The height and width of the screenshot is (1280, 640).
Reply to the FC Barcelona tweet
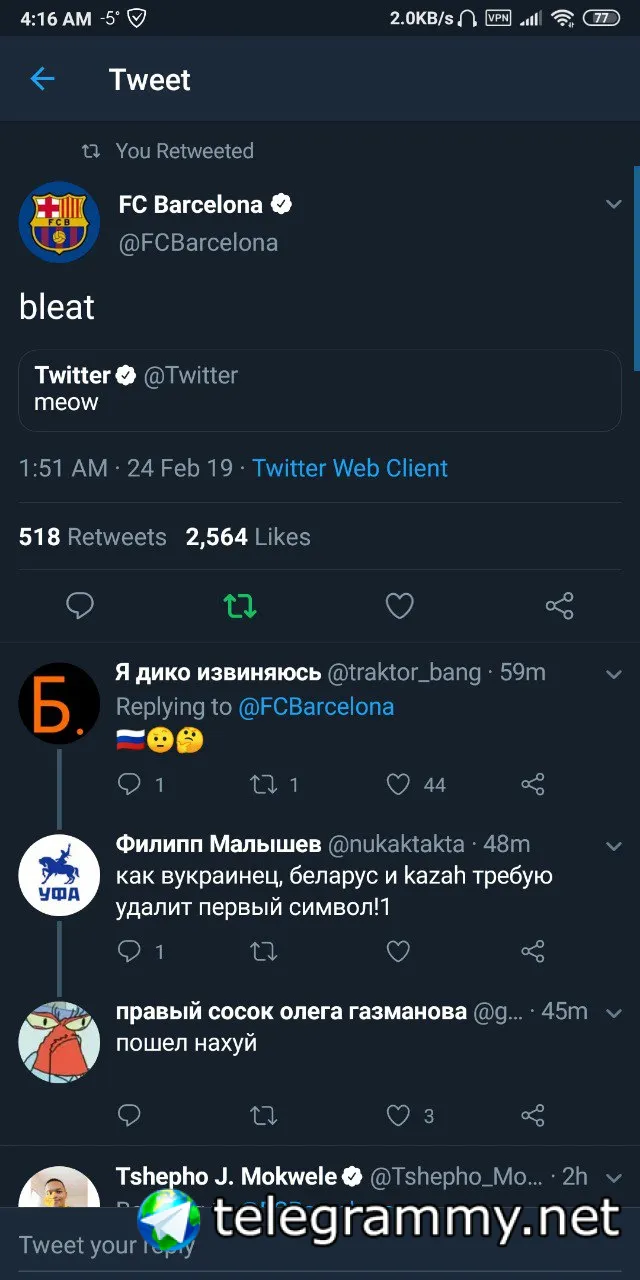[79, 605]
